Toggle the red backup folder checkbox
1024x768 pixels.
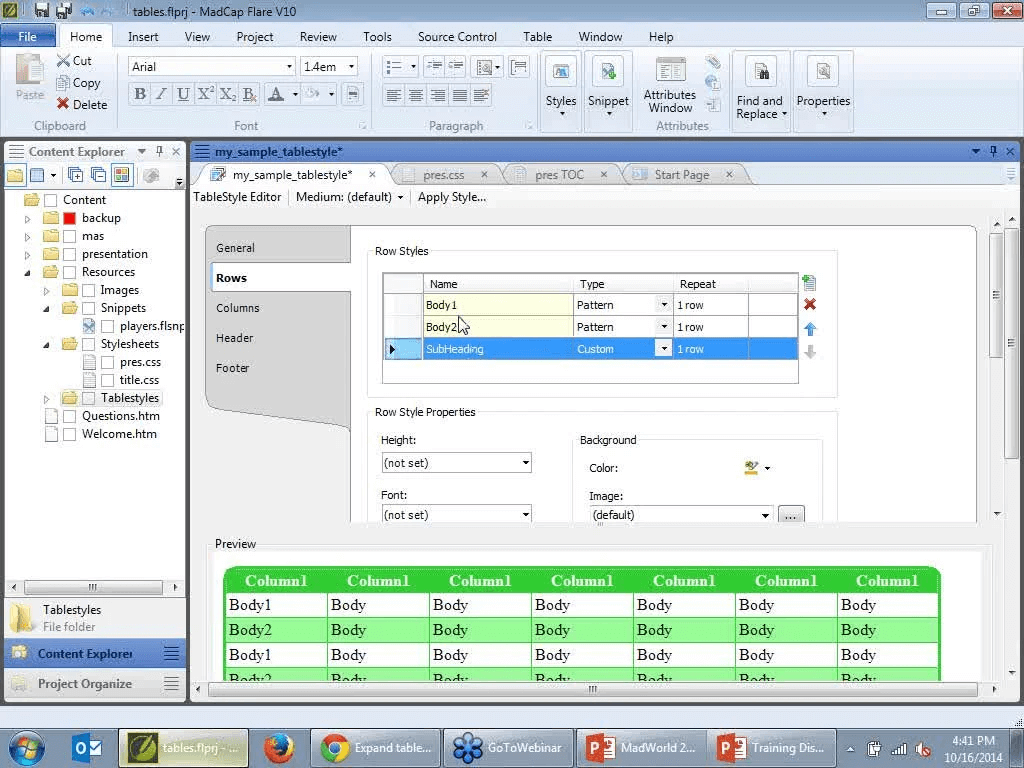(x=70, y=218)
